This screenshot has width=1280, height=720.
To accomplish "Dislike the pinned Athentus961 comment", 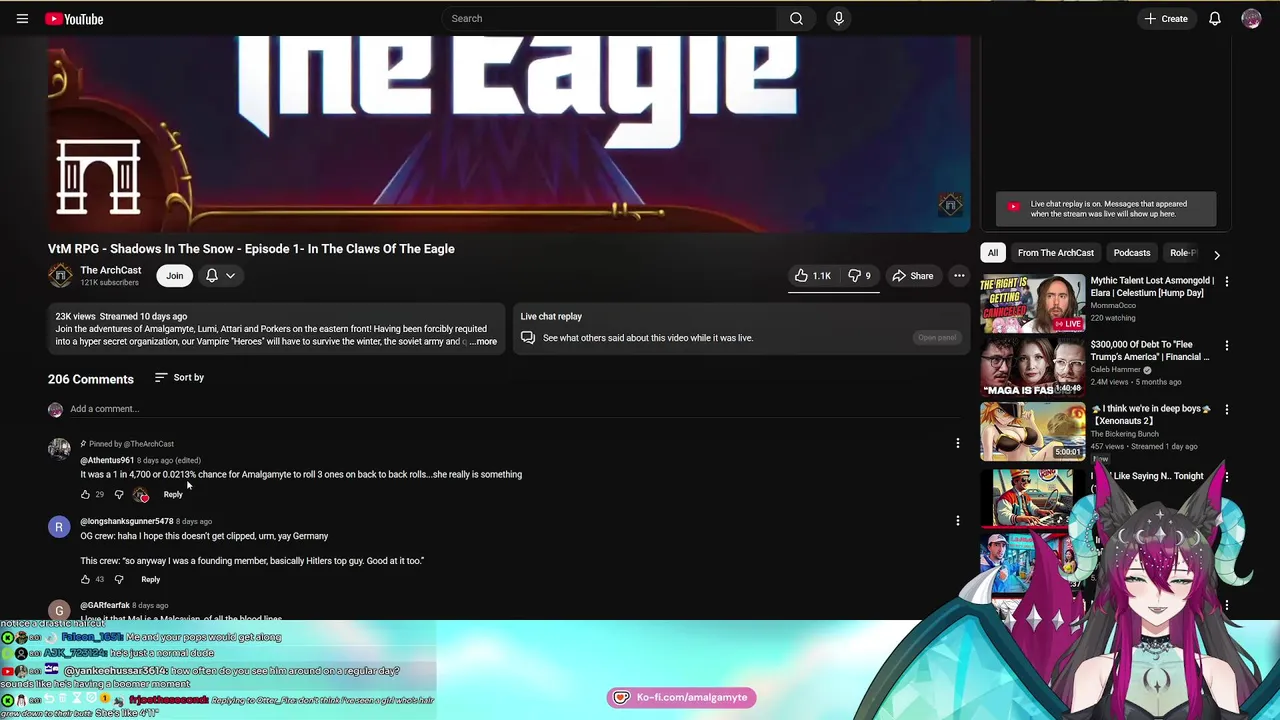I will point(119,494).
